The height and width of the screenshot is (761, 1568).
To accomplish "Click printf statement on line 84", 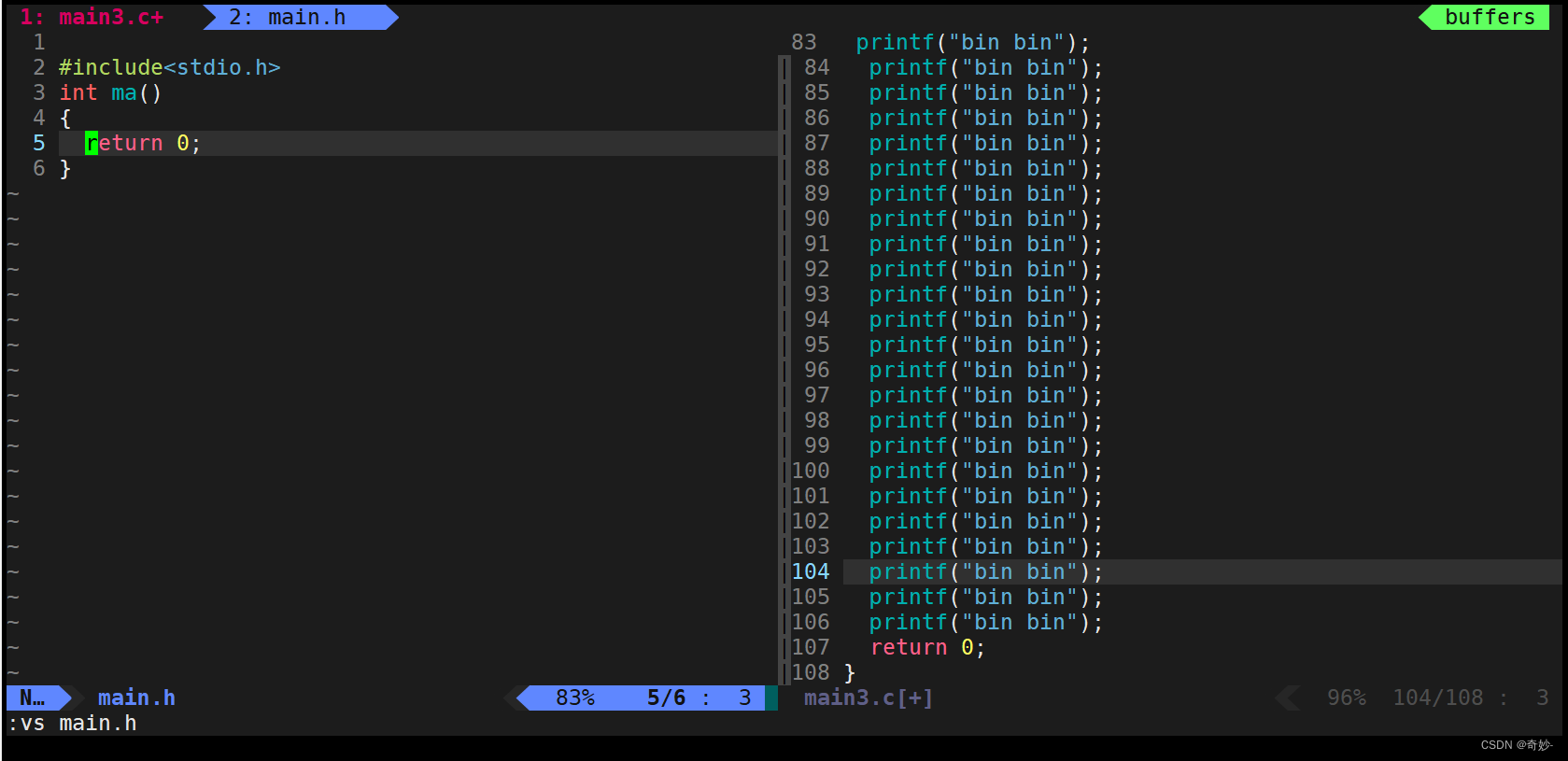I will (985, 67).
